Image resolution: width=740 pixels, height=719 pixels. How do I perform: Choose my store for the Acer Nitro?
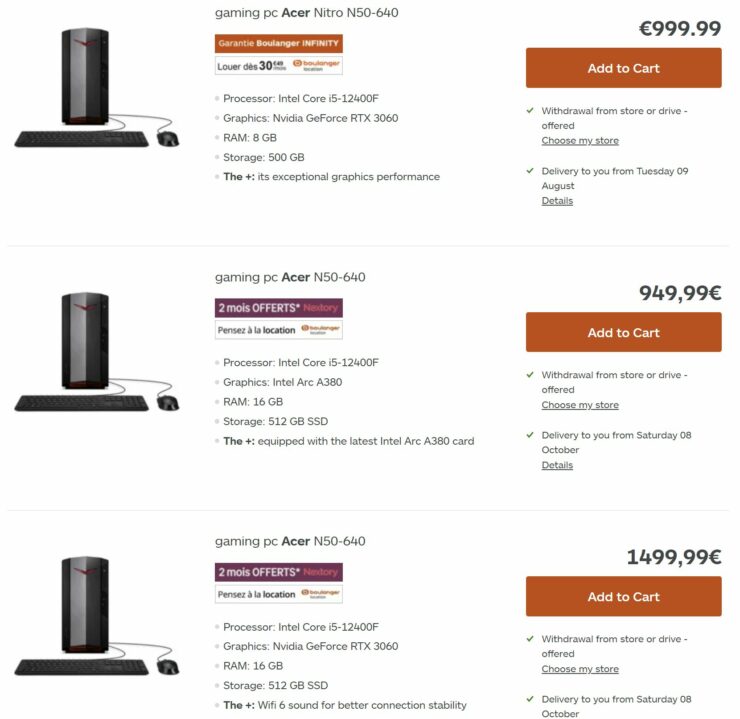pyautogui.click(x=580, y=141)
